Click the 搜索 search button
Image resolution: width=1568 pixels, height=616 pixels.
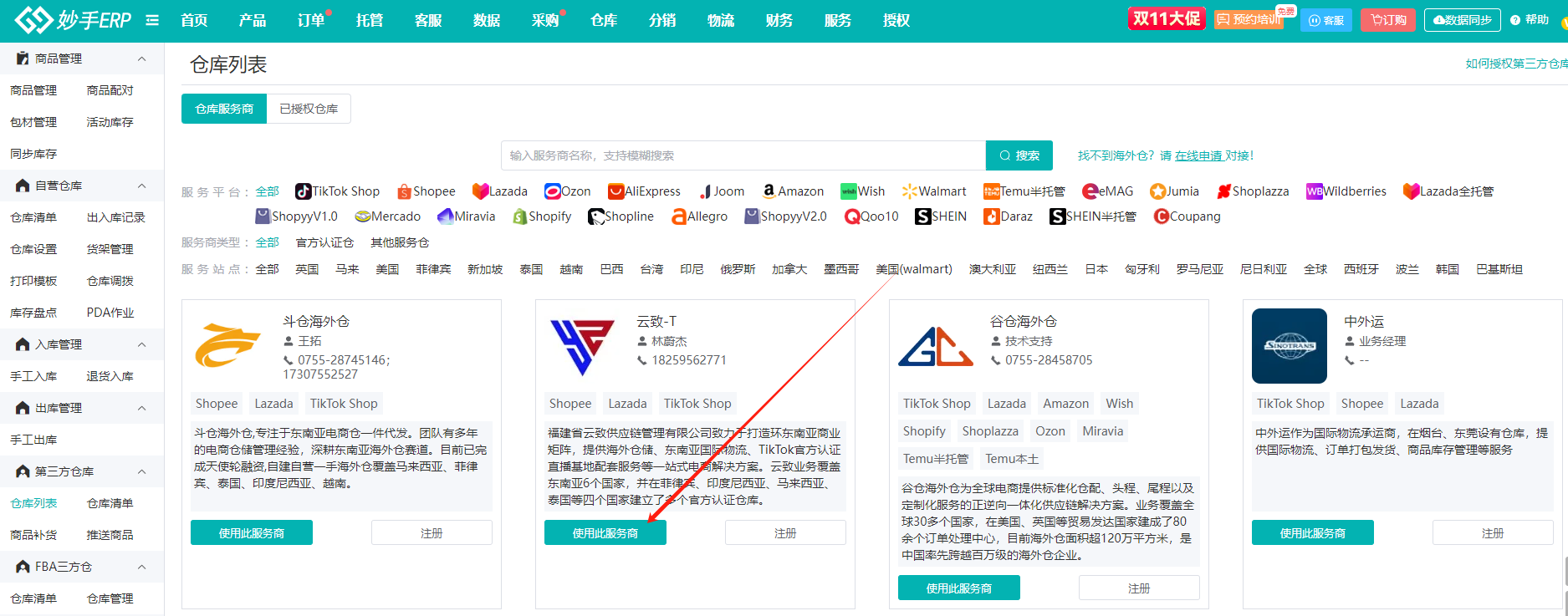click(1019, 155)
